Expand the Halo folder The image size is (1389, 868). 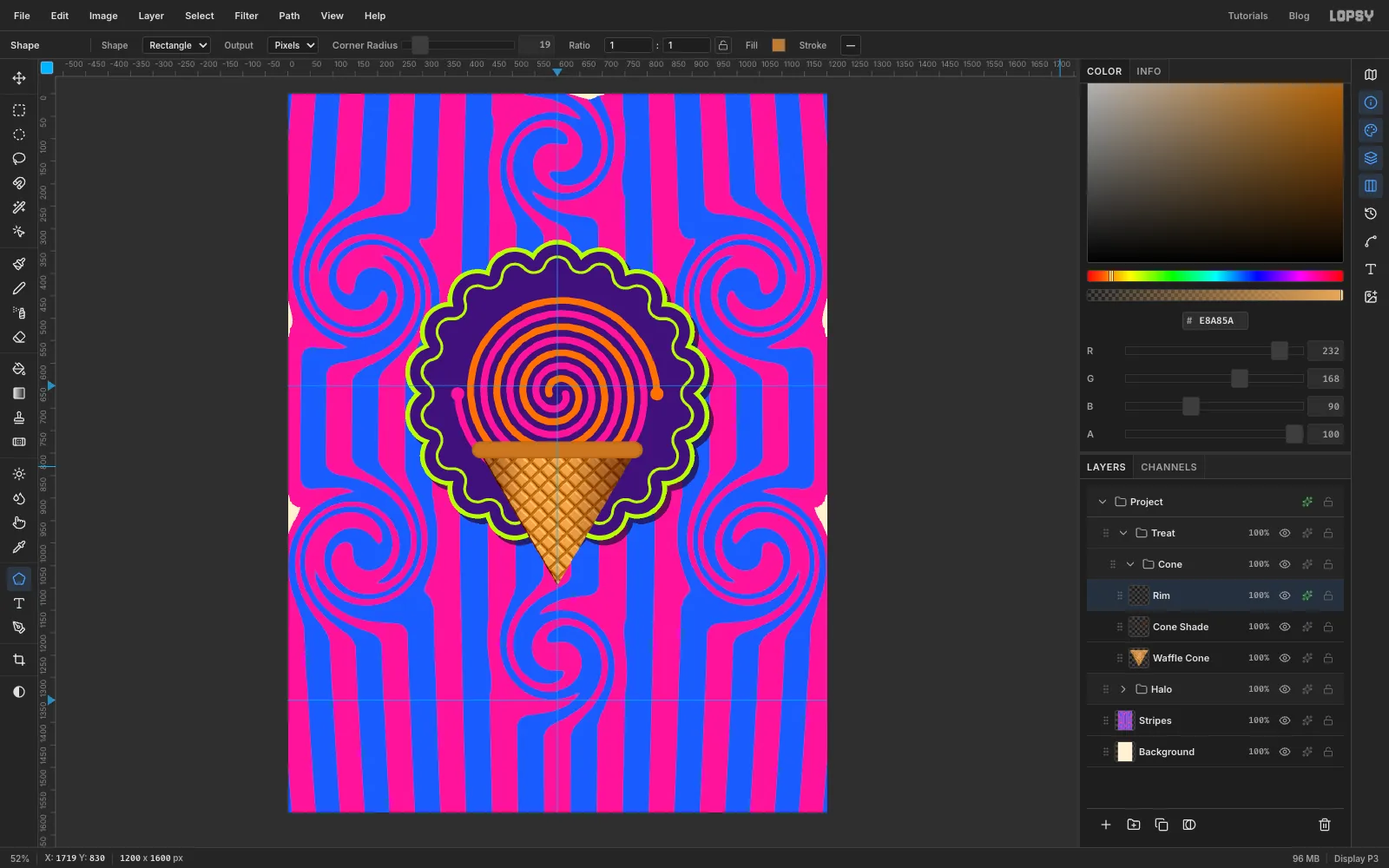[x=1123, y=689]
